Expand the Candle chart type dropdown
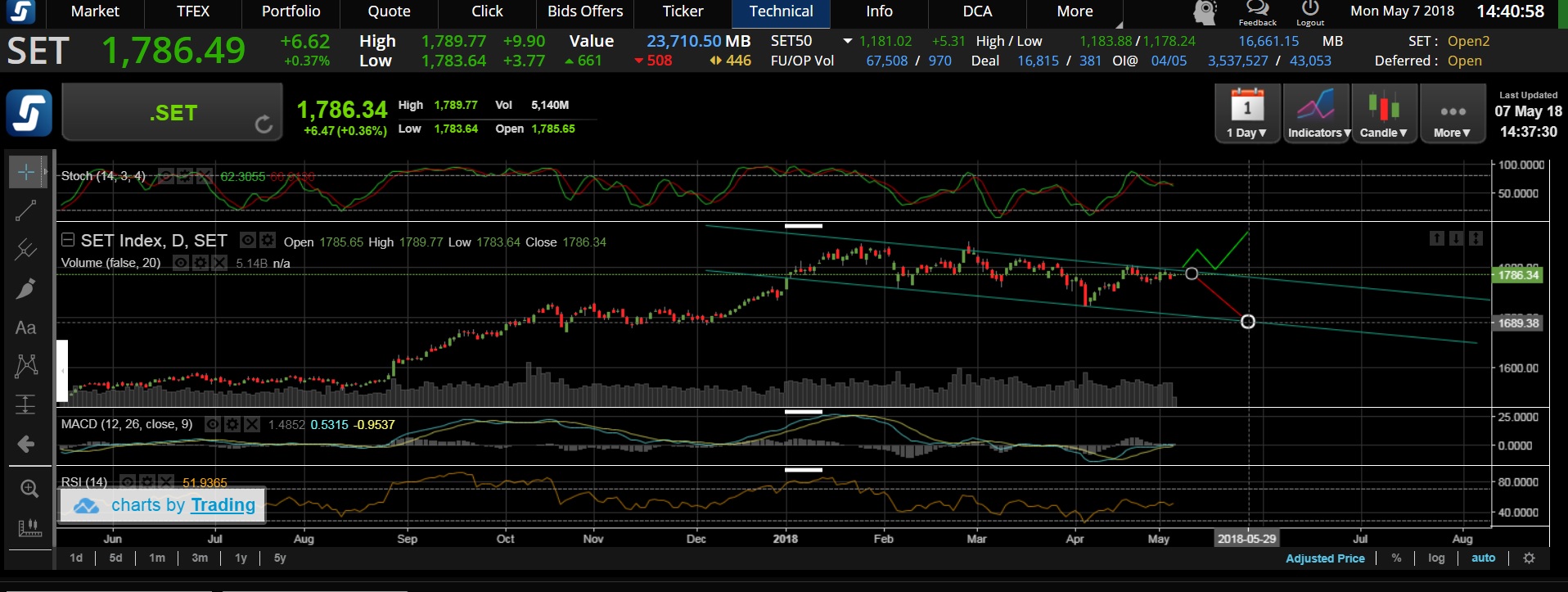Screen dimensions: 1568x592 pyautogui.click(x=1383, y=115)
